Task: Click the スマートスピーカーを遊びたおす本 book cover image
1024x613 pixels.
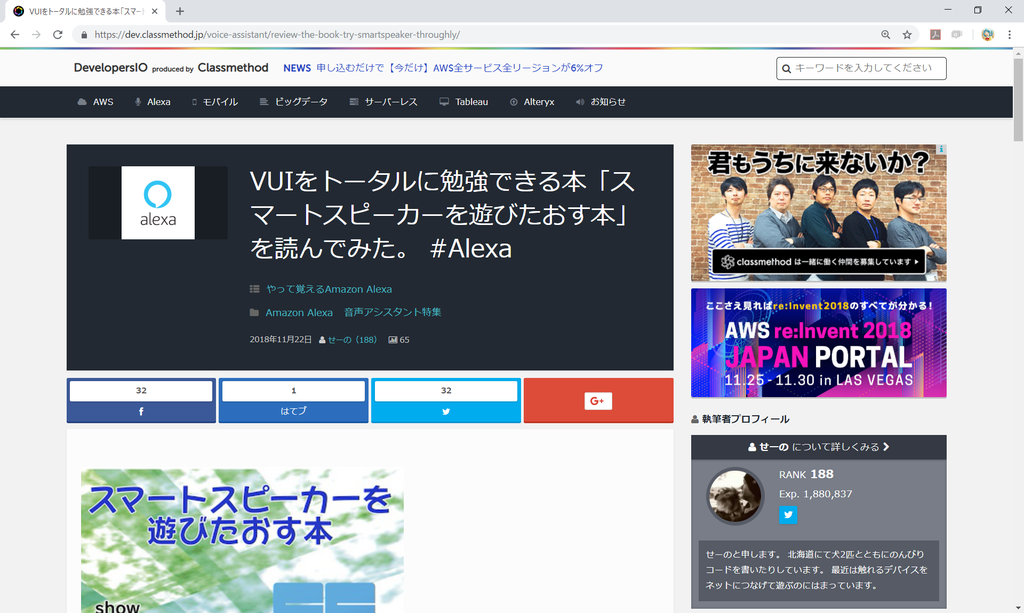Action: [242, 541]
